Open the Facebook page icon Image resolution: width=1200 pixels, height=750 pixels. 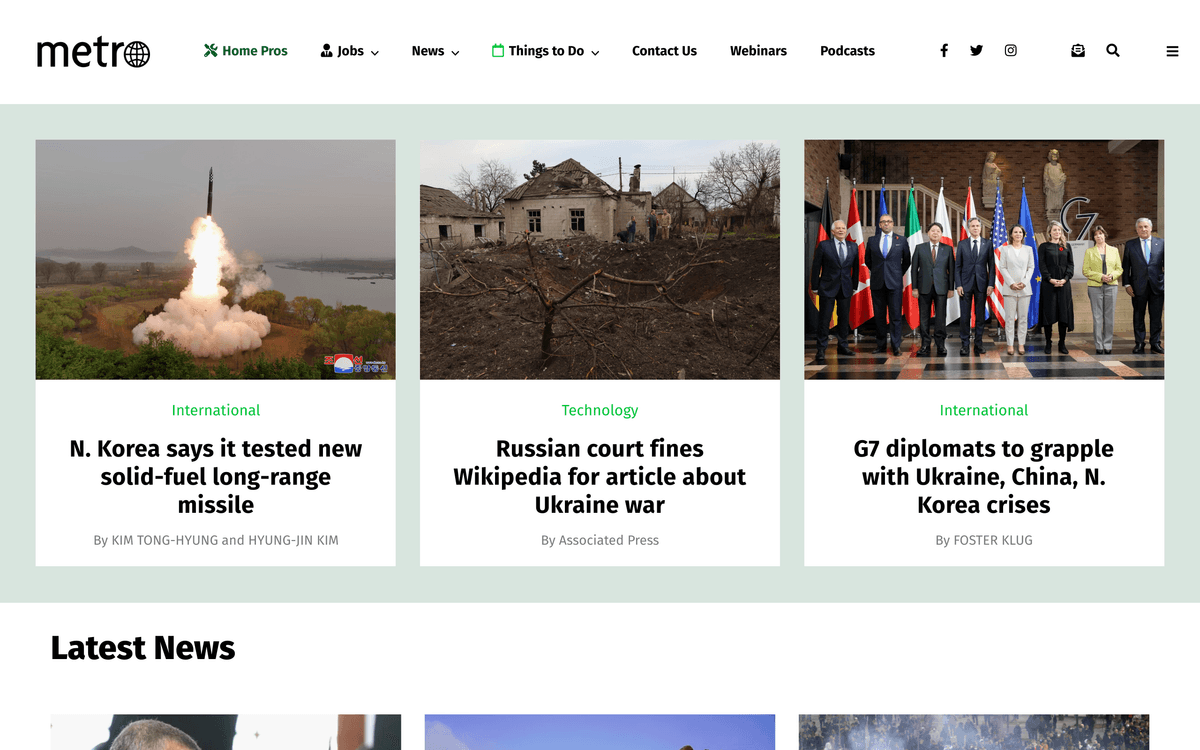click(x=943, y=51)
